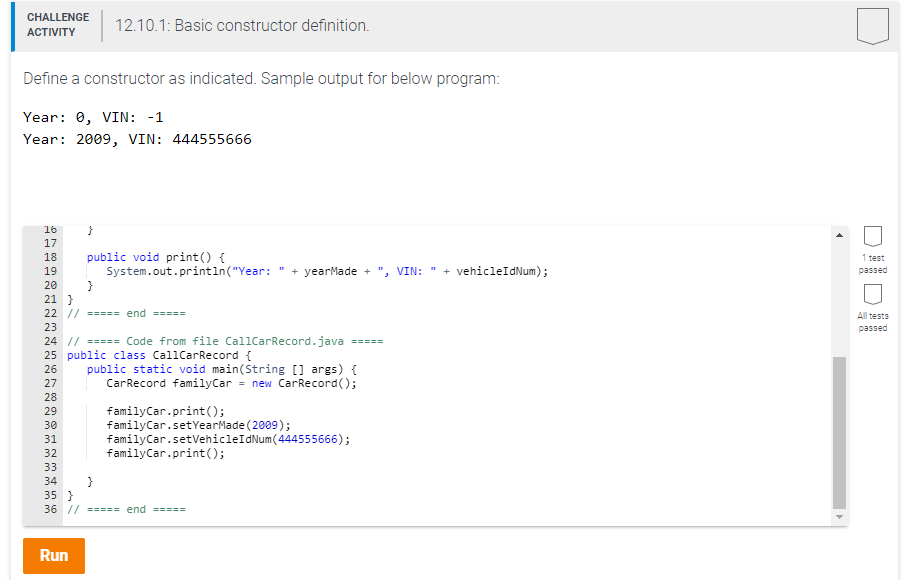Click the 'familyCar.setVehicleIdNum(444555666);' line
This screenshot has height=580, width=909.
pyautogui.click(x=228, y=439)
